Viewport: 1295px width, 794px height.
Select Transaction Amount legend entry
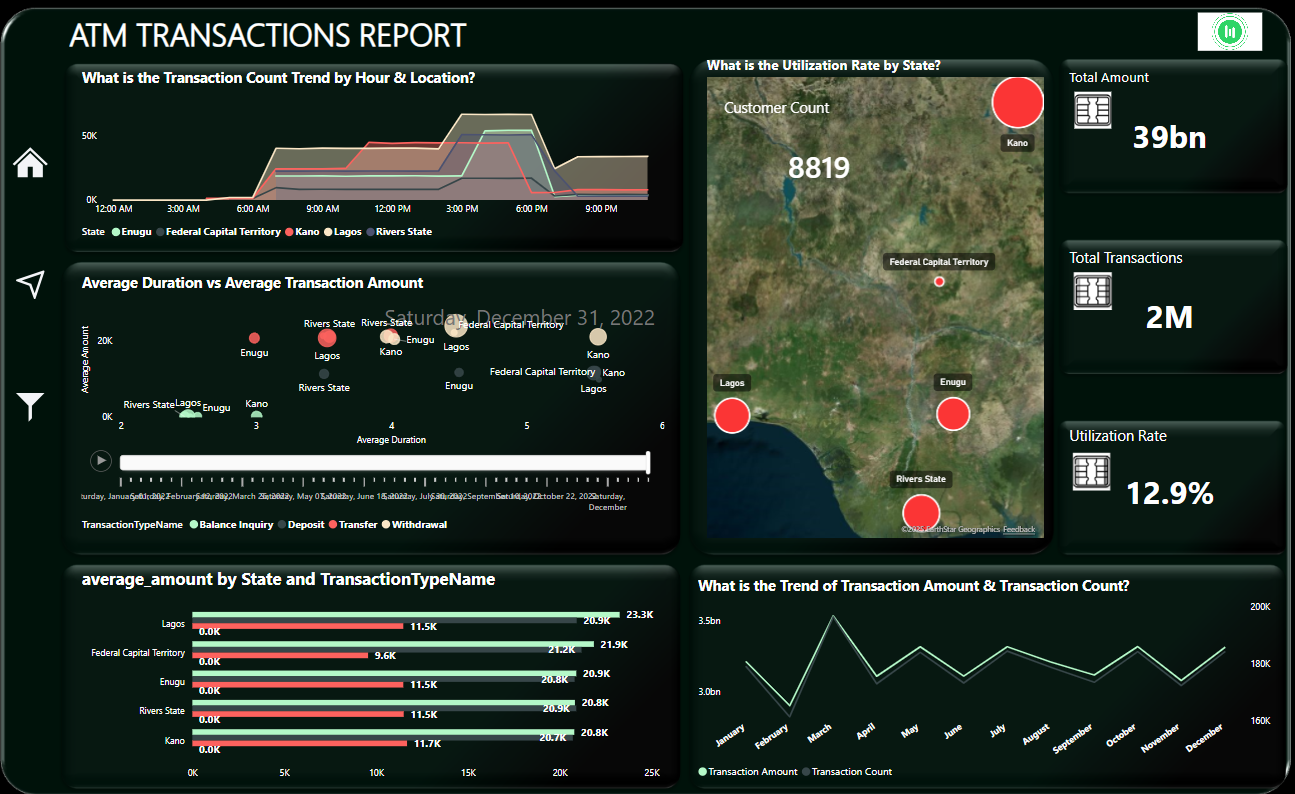coord(748,771)
